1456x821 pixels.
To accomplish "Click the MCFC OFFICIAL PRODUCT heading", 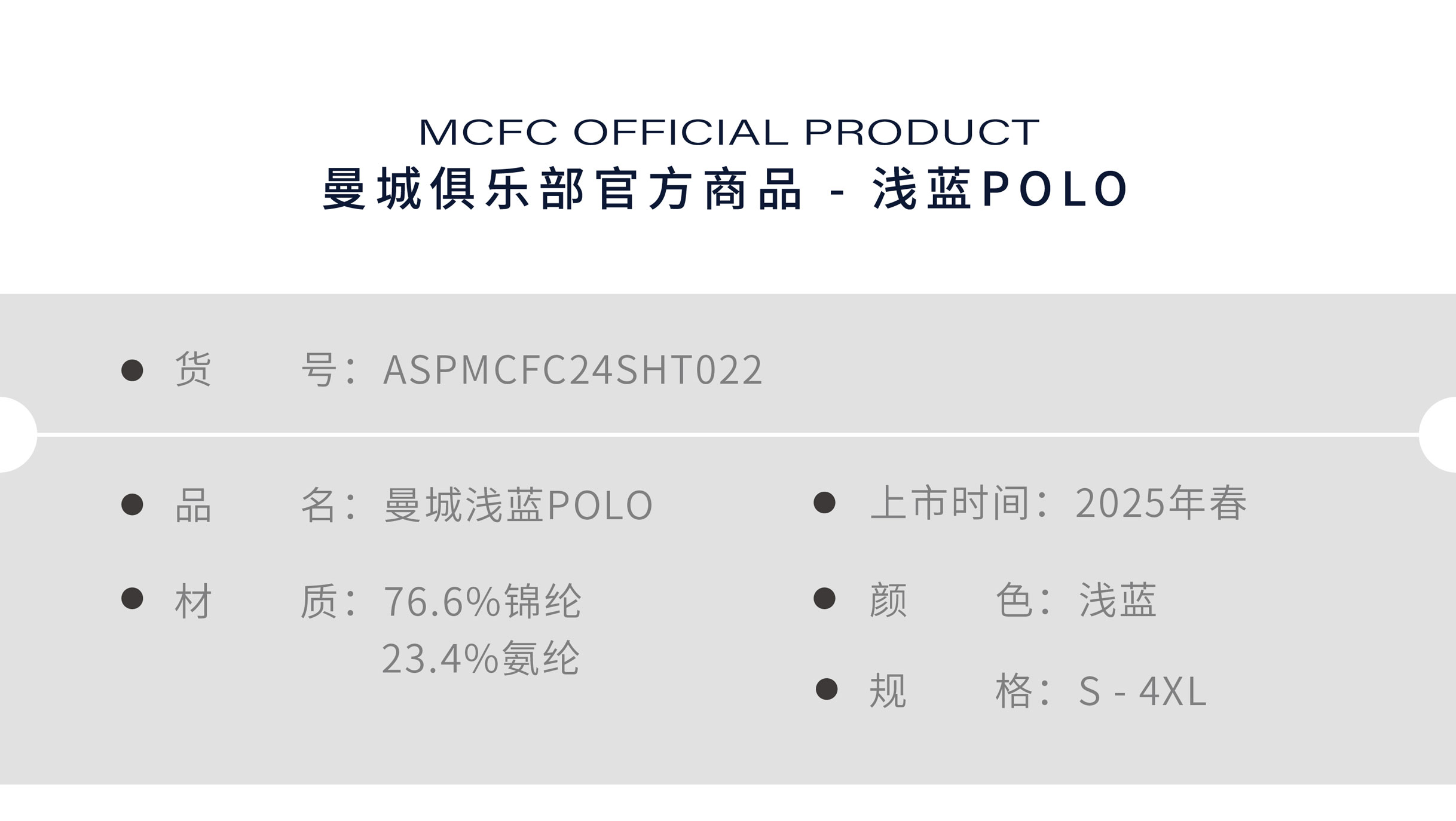I will tap(729, 132).
